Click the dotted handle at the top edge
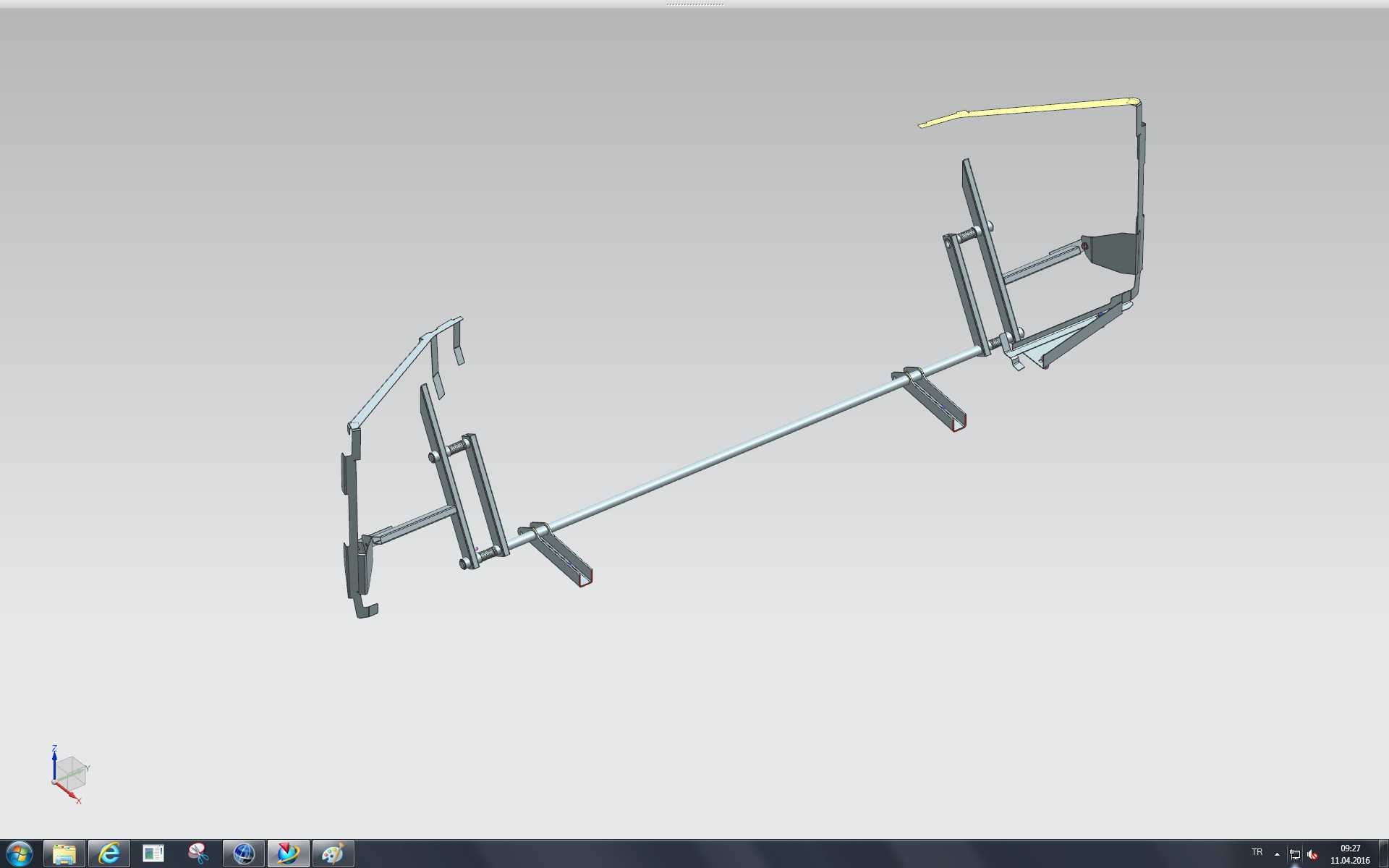Screen dimensions: 1389x868 (694, 4)
